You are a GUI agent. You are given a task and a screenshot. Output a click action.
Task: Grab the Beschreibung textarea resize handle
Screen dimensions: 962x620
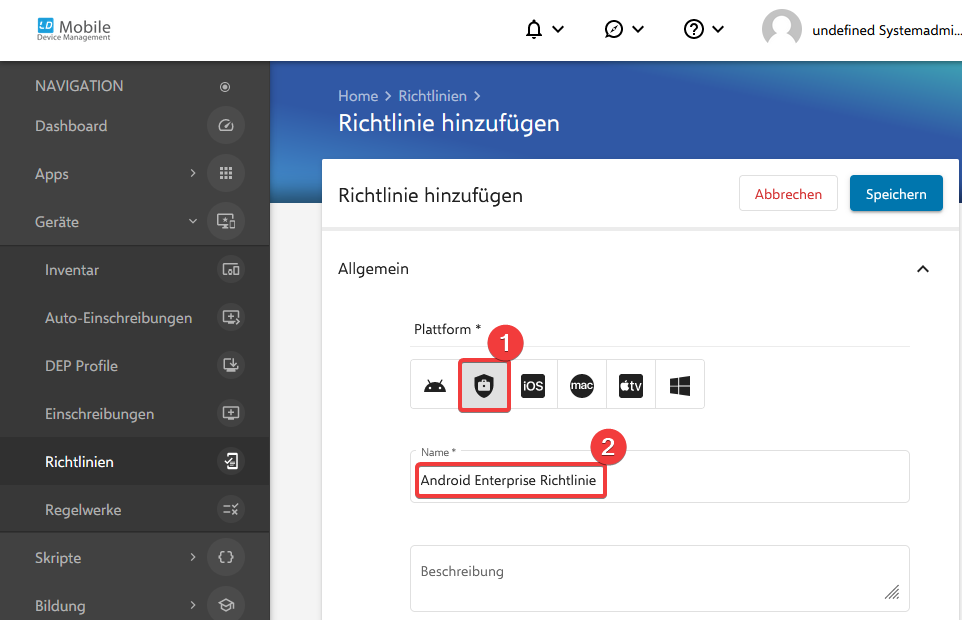point(892,592)
